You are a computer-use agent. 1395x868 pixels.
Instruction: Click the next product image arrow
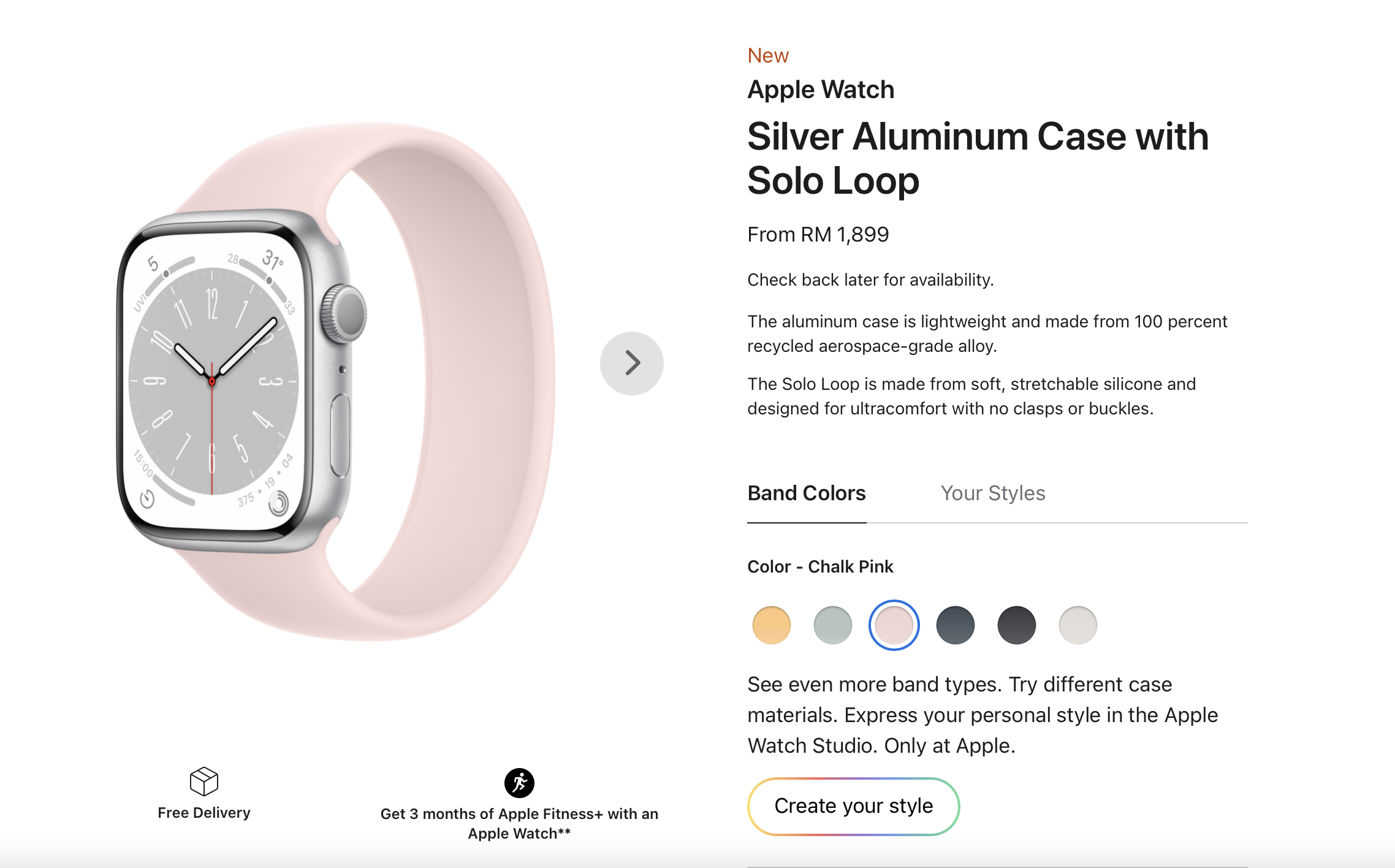pos(631,364)
